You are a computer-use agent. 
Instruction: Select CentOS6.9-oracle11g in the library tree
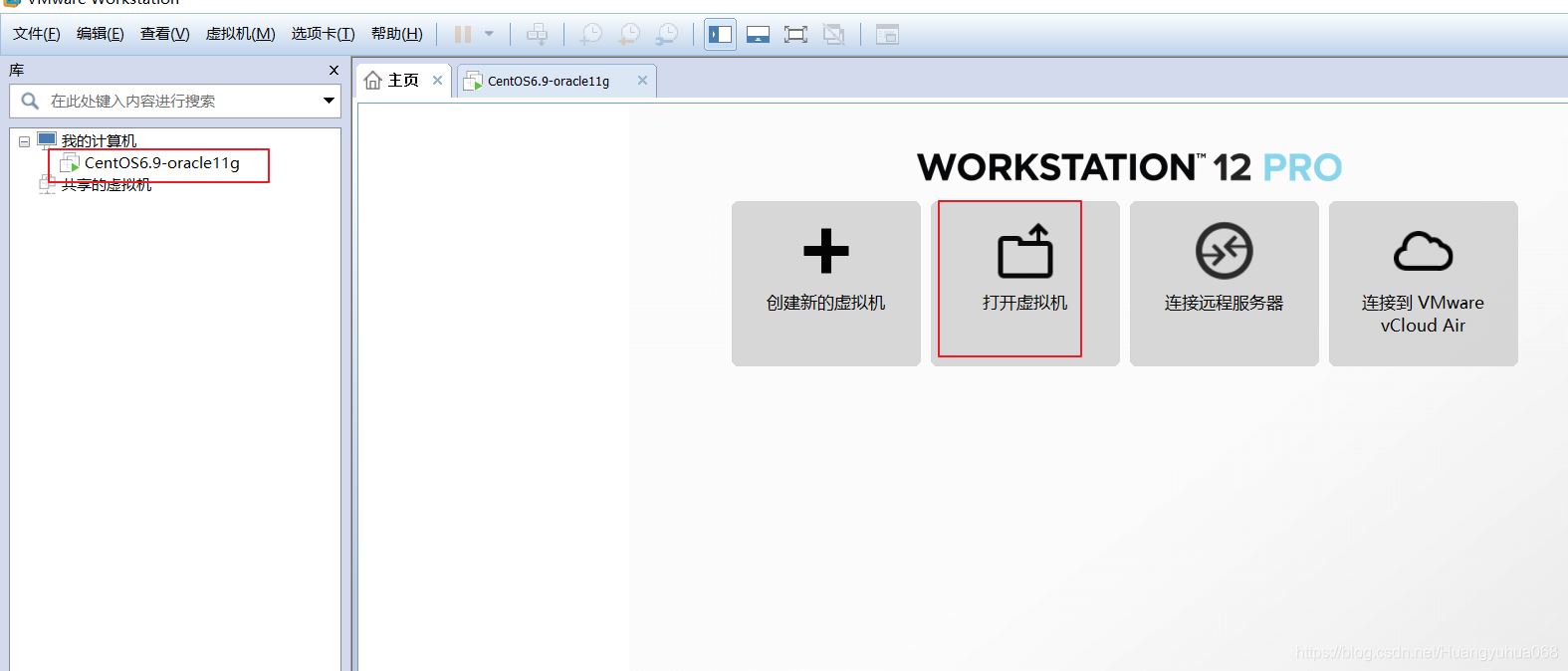click(x=161, y=163)
